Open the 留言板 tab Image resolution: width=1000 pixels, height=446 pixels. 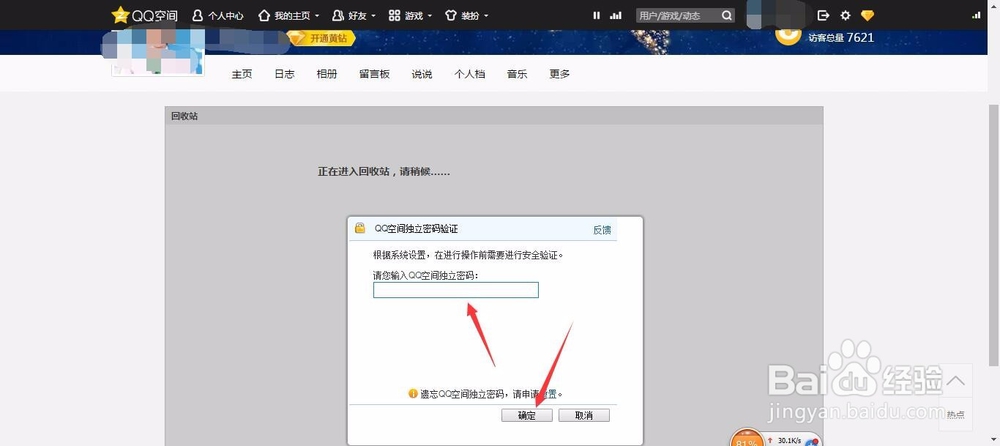(x=374, y=74)
